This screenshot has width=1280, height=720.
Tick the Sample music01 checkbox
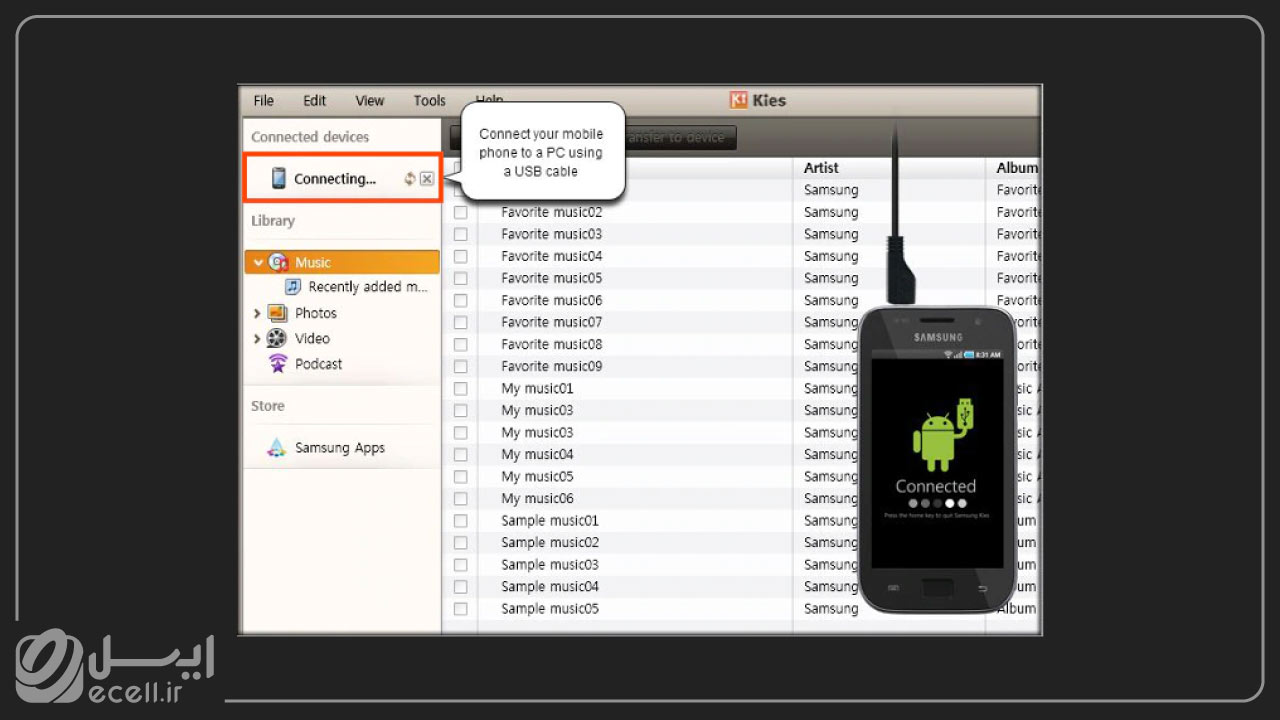461,521
